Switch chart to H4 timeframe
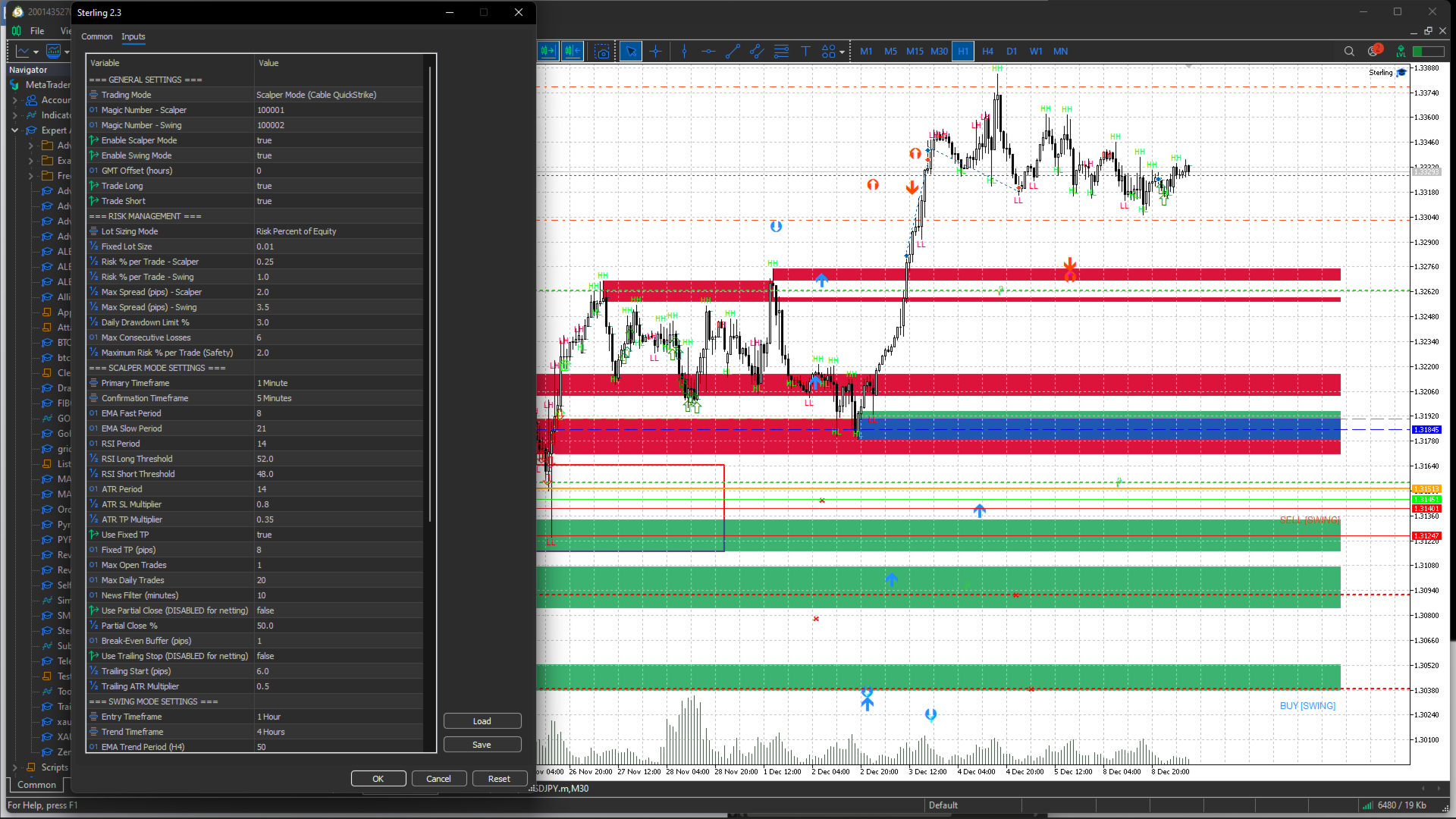The width and height of the screenshot is (1456, 819). [987, 52]
